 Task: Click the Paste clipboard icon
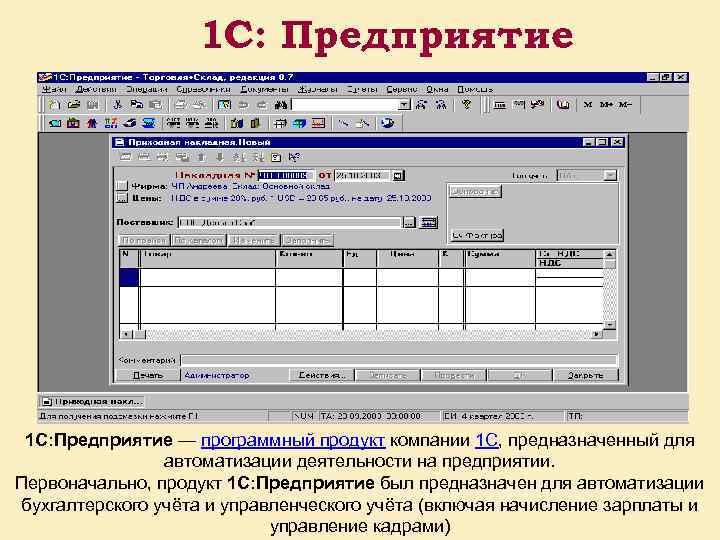pyautogui.click(x=156, y=105)
